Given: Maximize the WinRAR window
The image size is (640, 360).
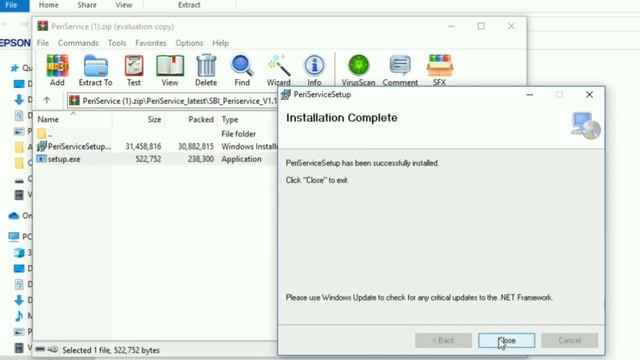Looking at the screenshot, I should [x=481, y=26].
